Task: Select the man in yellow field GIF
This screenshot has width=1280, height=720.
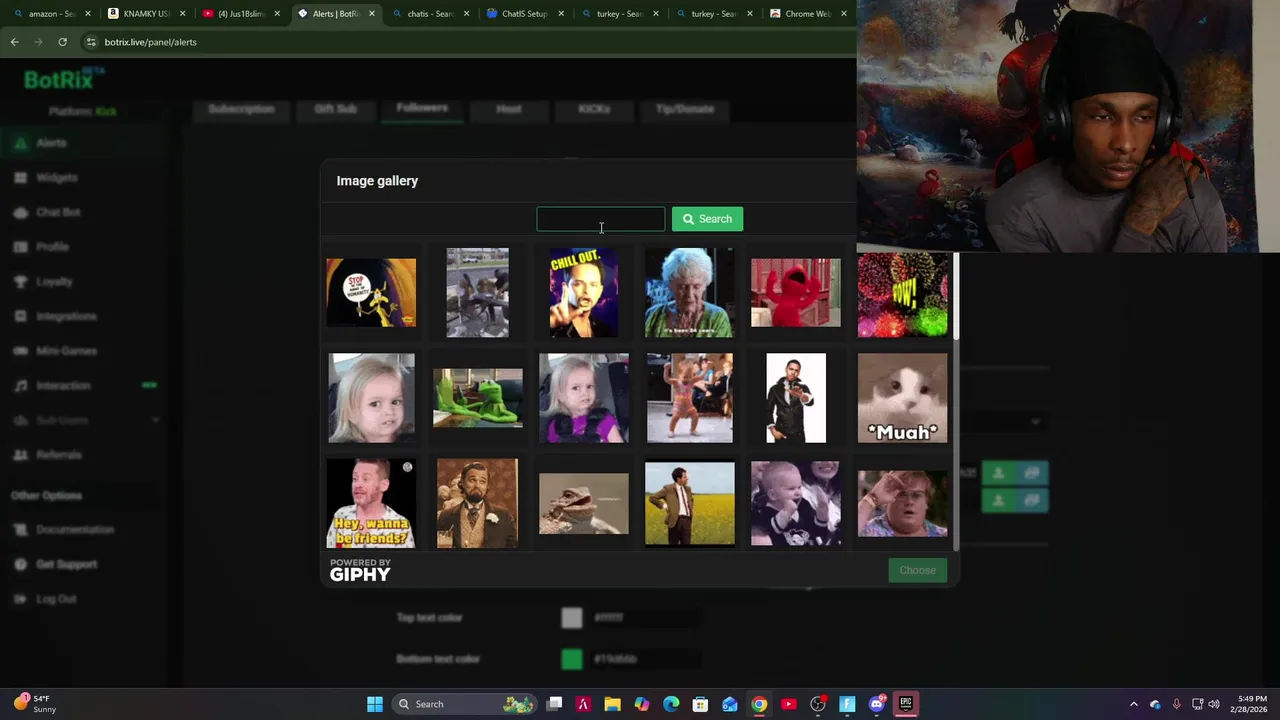Action: pyautogui.click(x=689, y=503)
